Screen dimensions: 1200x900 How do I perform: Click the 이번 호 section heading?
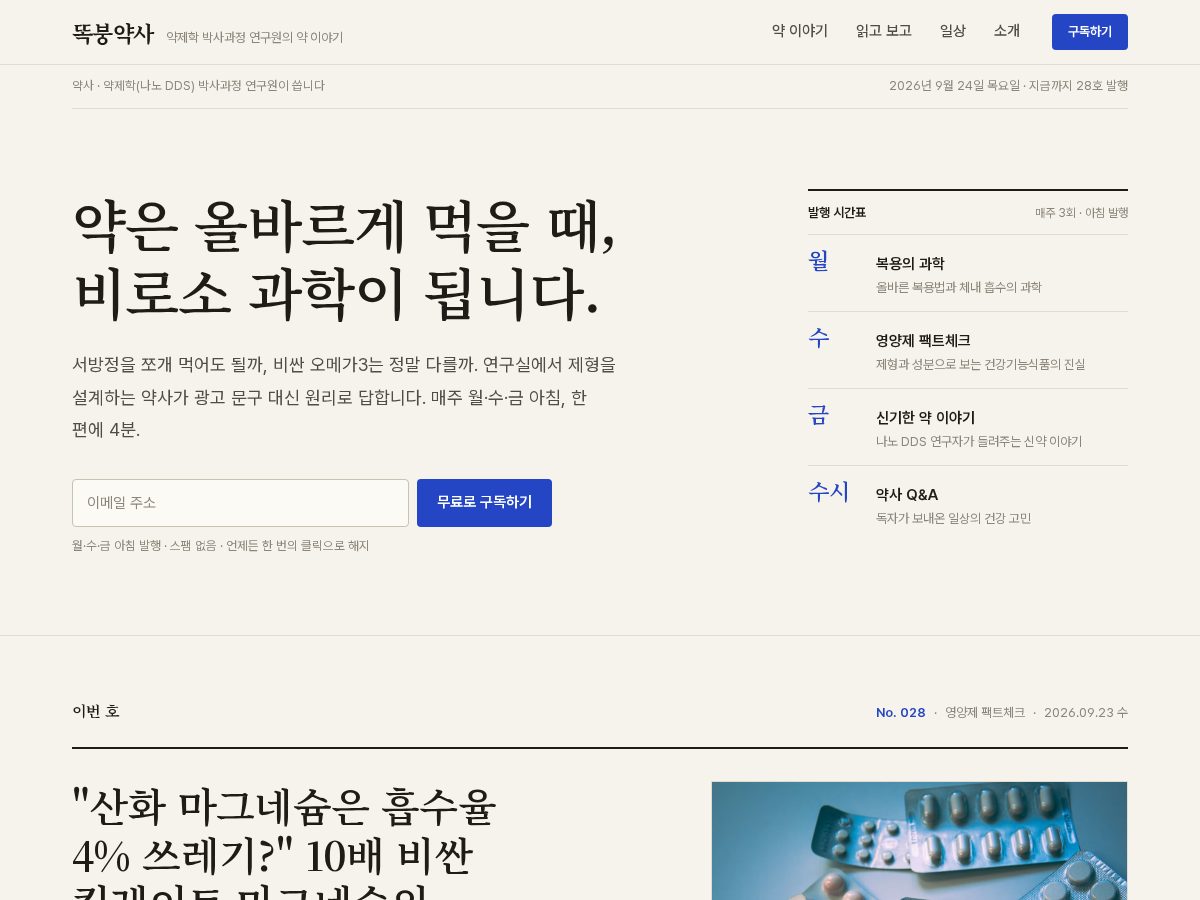click(96, 712)
